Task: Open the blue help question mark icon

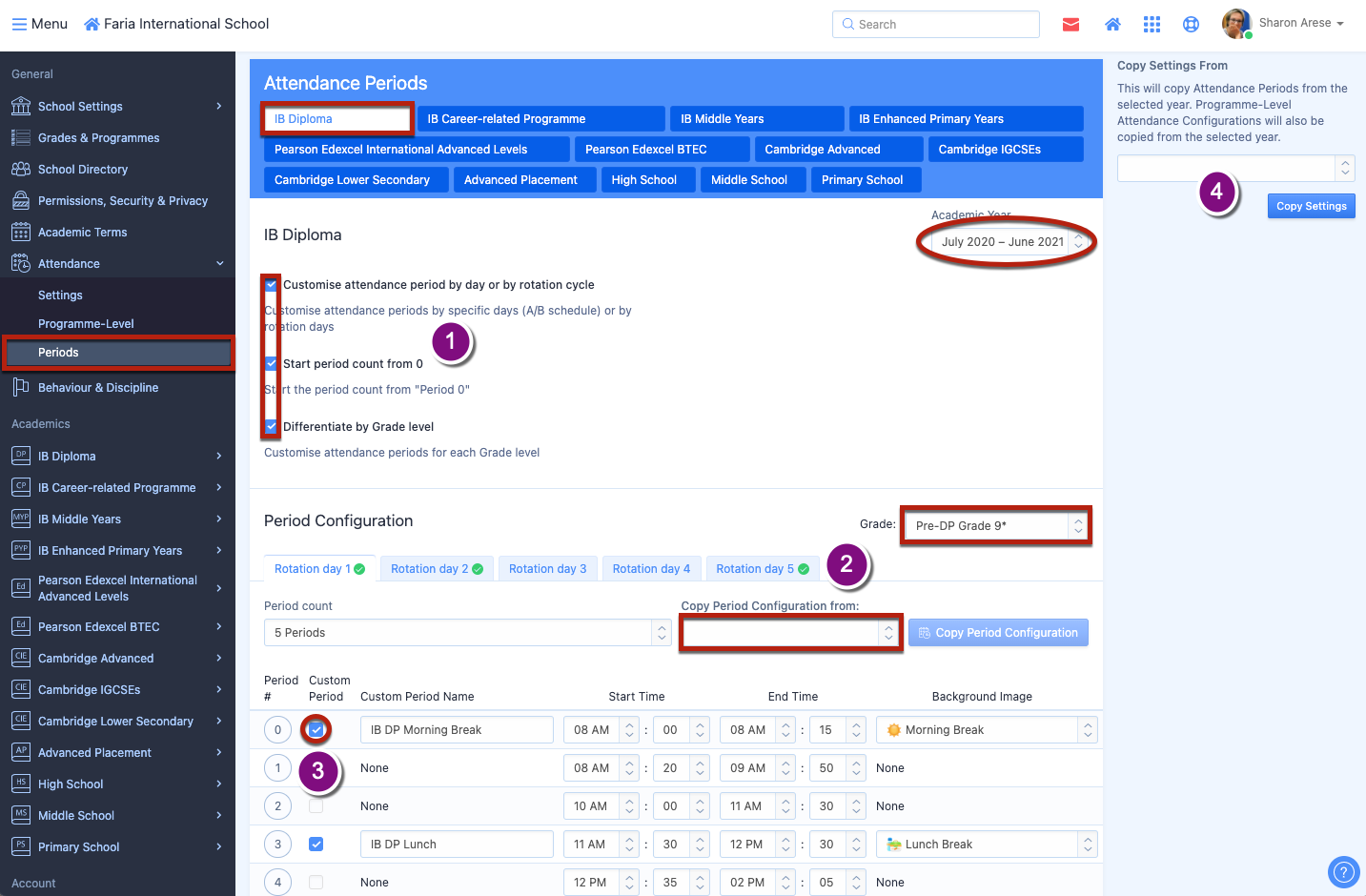Action: (x=1343, y=871)
